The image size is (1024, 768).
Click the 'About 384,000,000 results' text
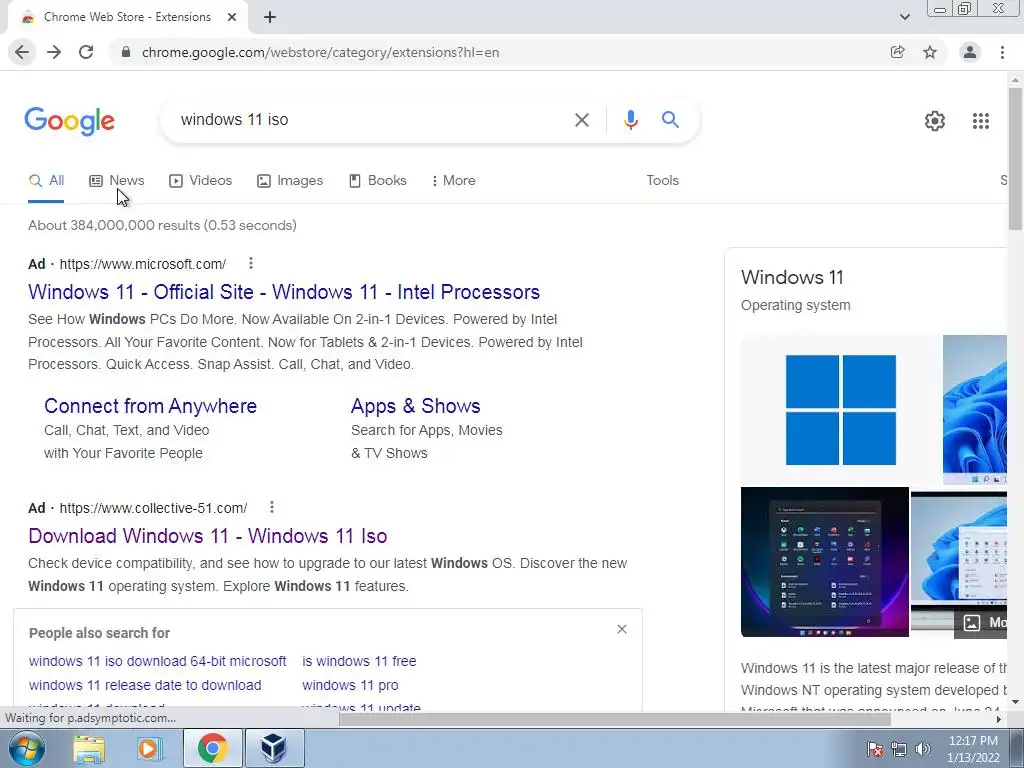click(162, 225)
